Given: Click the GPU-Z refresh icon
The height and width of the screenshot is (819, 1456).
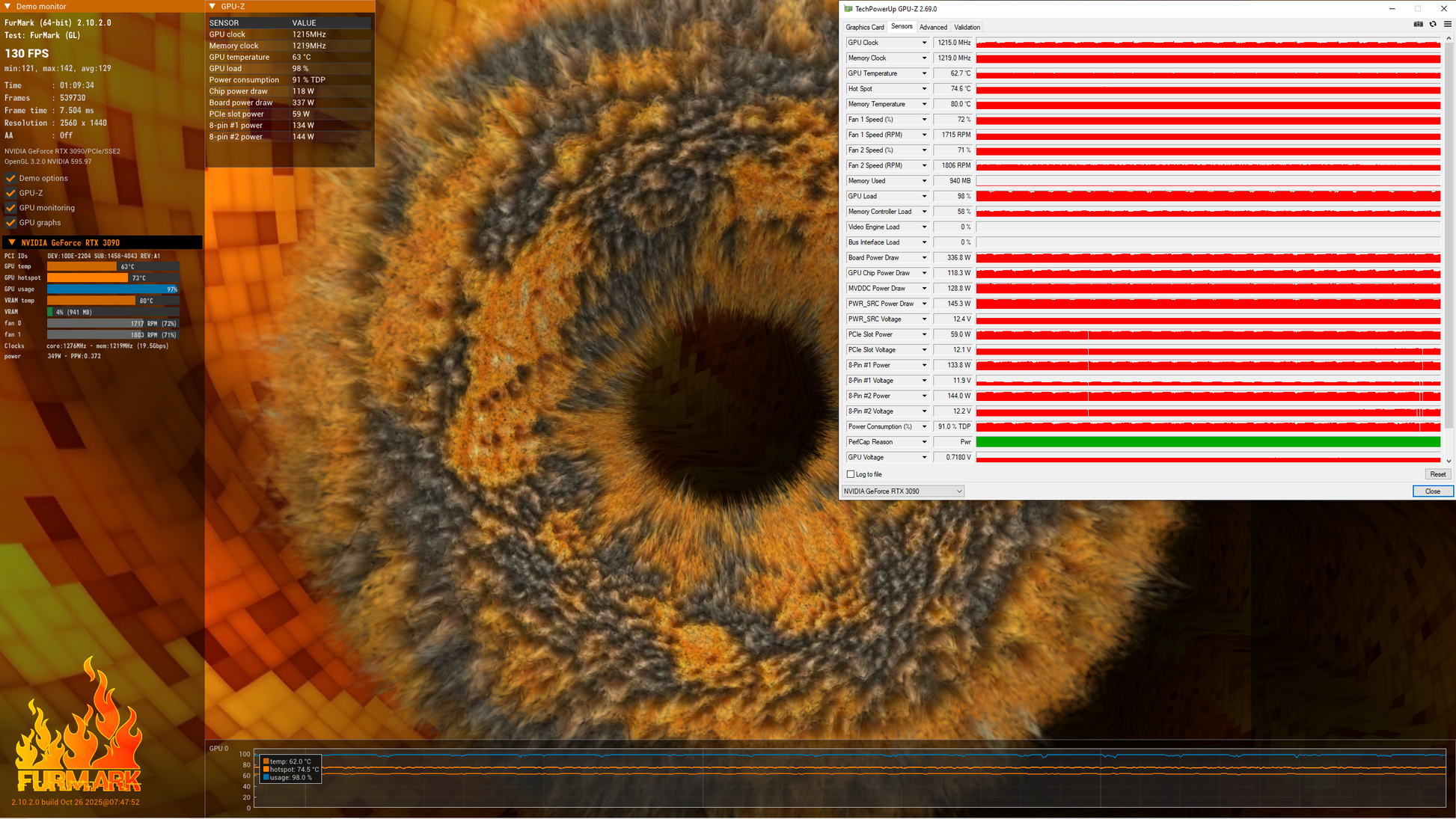Looking at the screenshot, I should (1433, 25).
